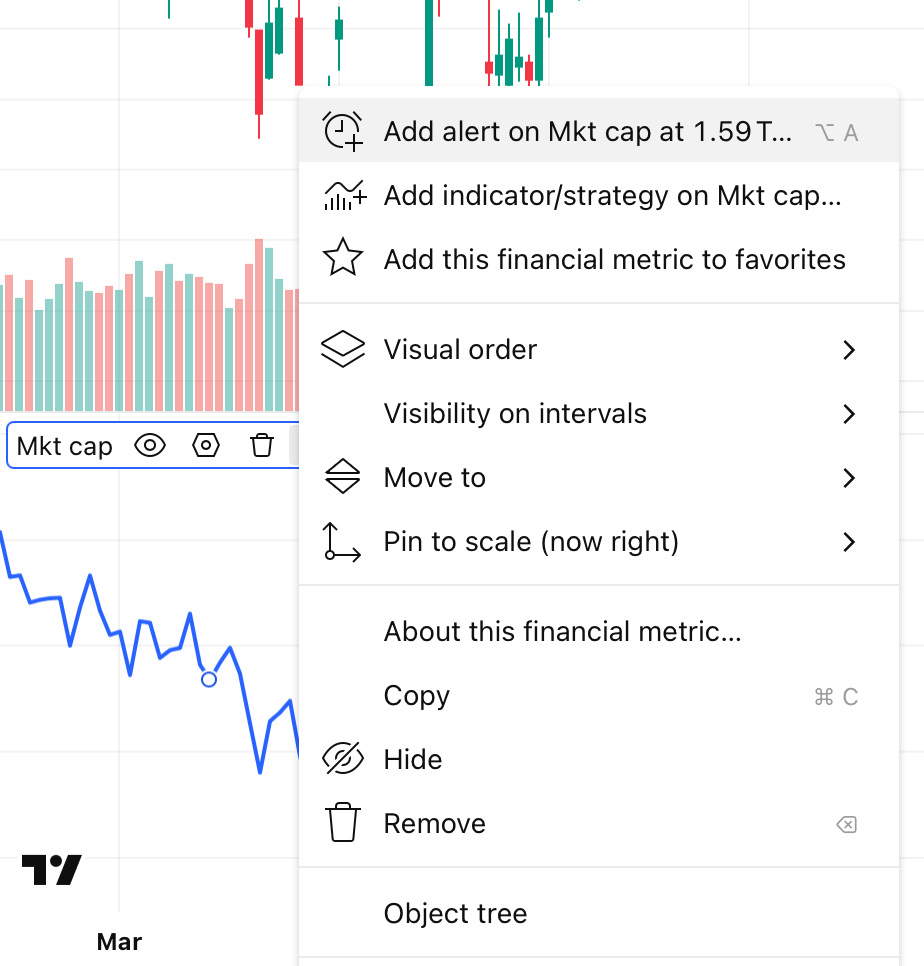The height and width of the screenshot is (966, 924).
Task: Click the Move to arrows icon
Action: 342,476
